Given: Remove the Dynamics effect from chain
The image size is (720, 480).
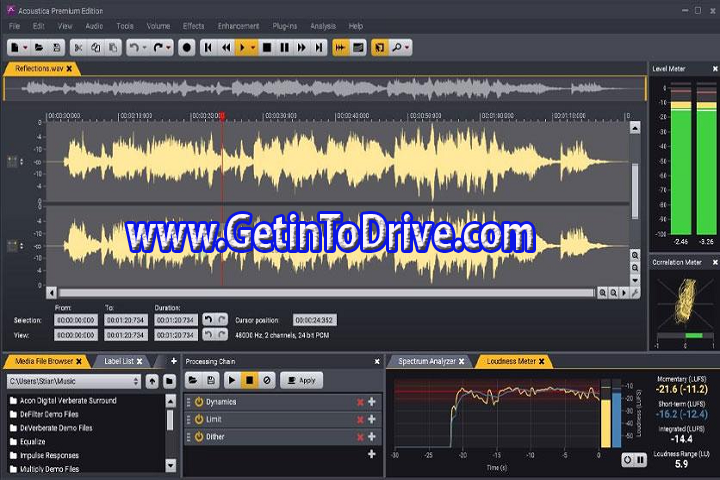Looking at the screenshot, I should [x=360, y=402].
